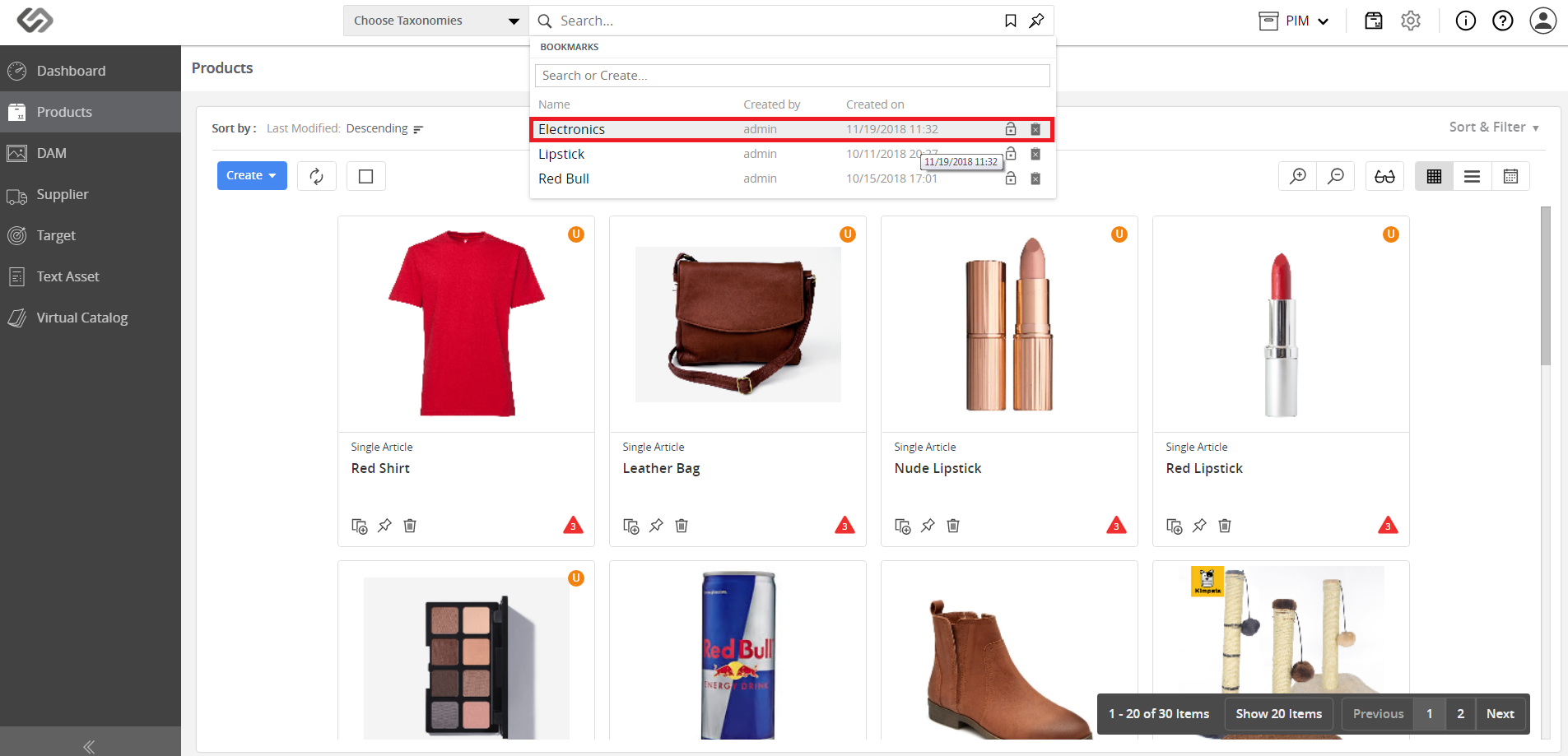
Task: Go to Next page
Action: (x=1501, y=714)
